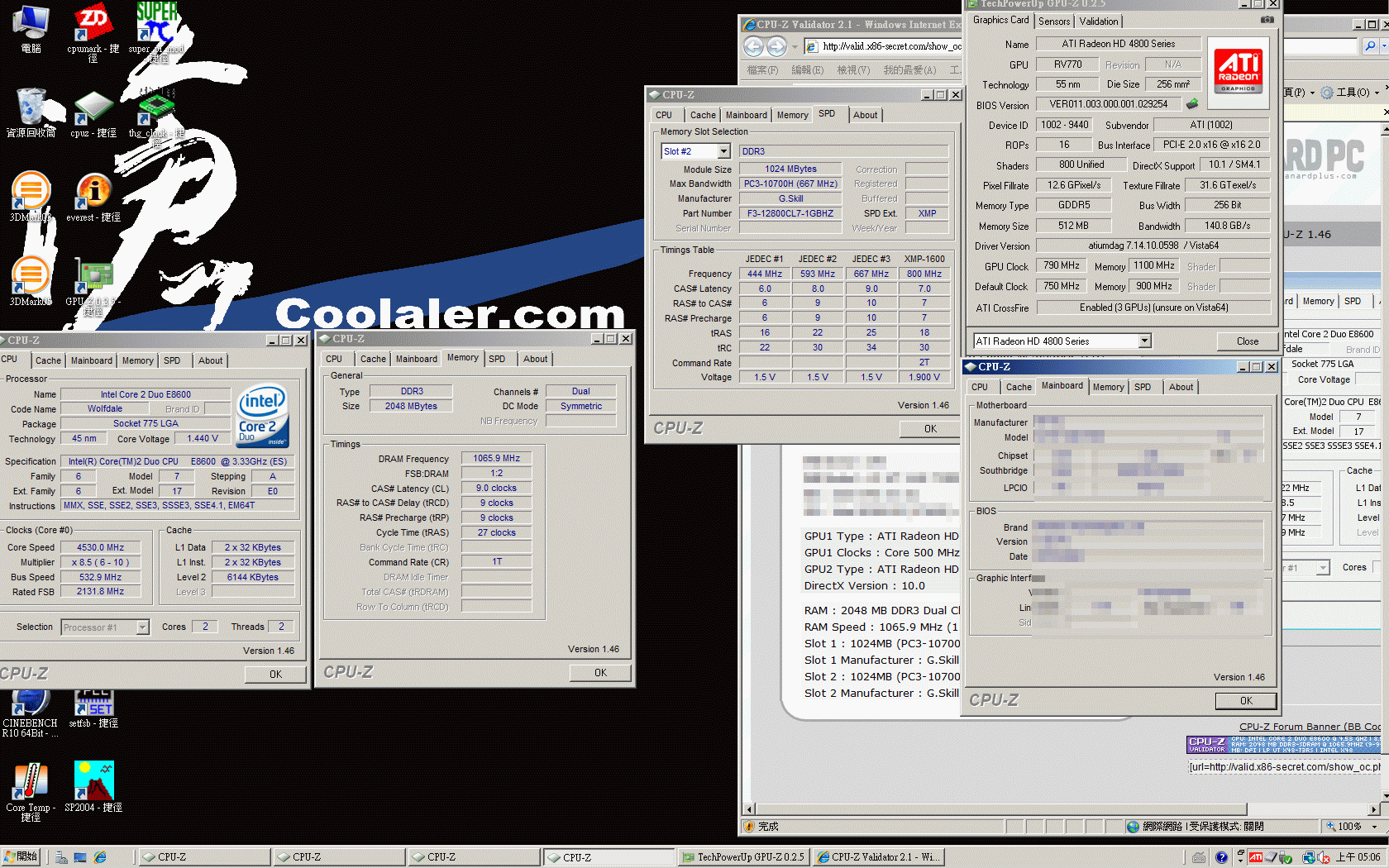Open the ATI Radeon HD 4800 Series dropdown
This screenshot has width=1389, height=868.
(x=1144, y=341)
